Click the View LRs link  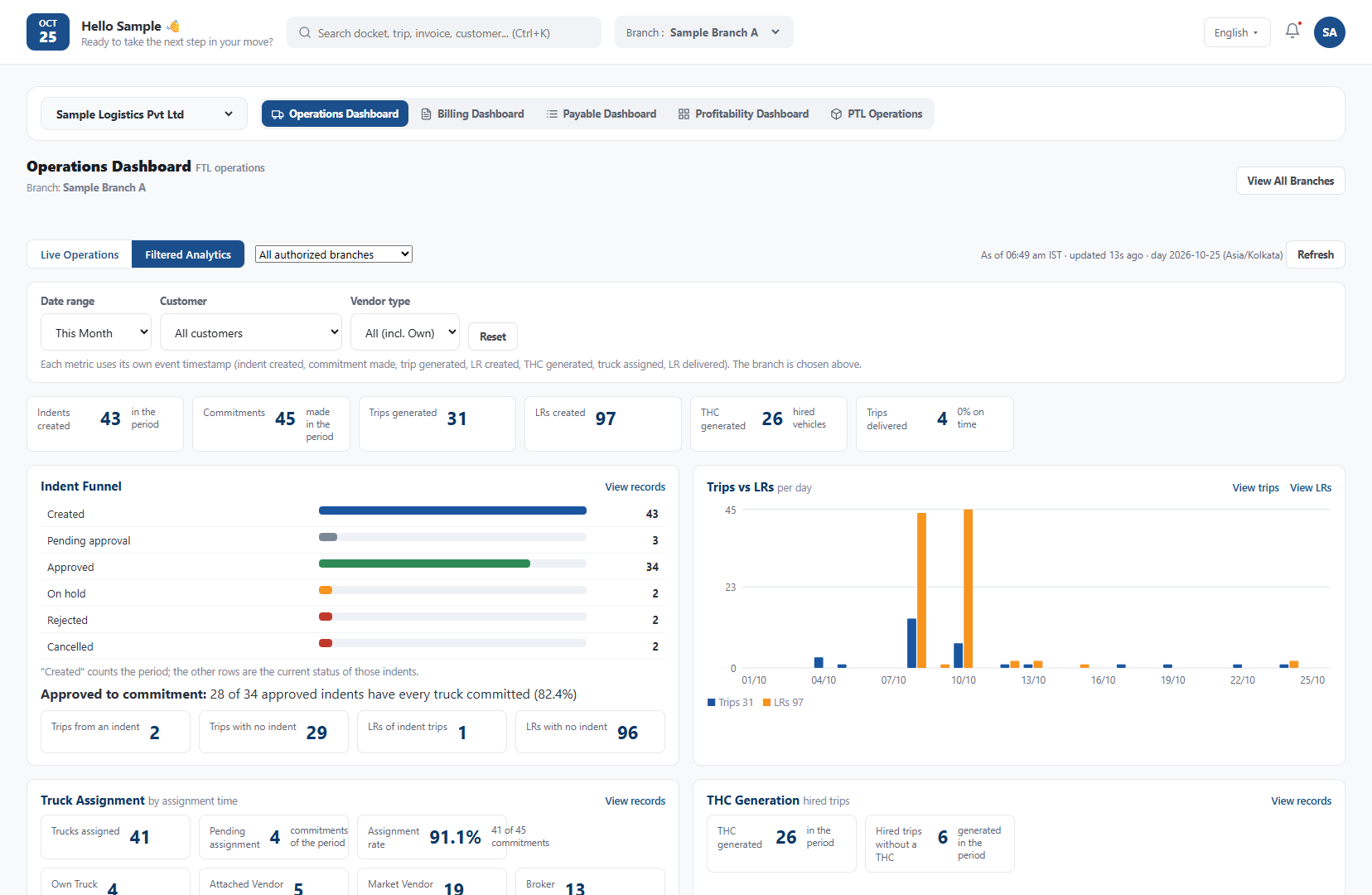click(1311, 488)
